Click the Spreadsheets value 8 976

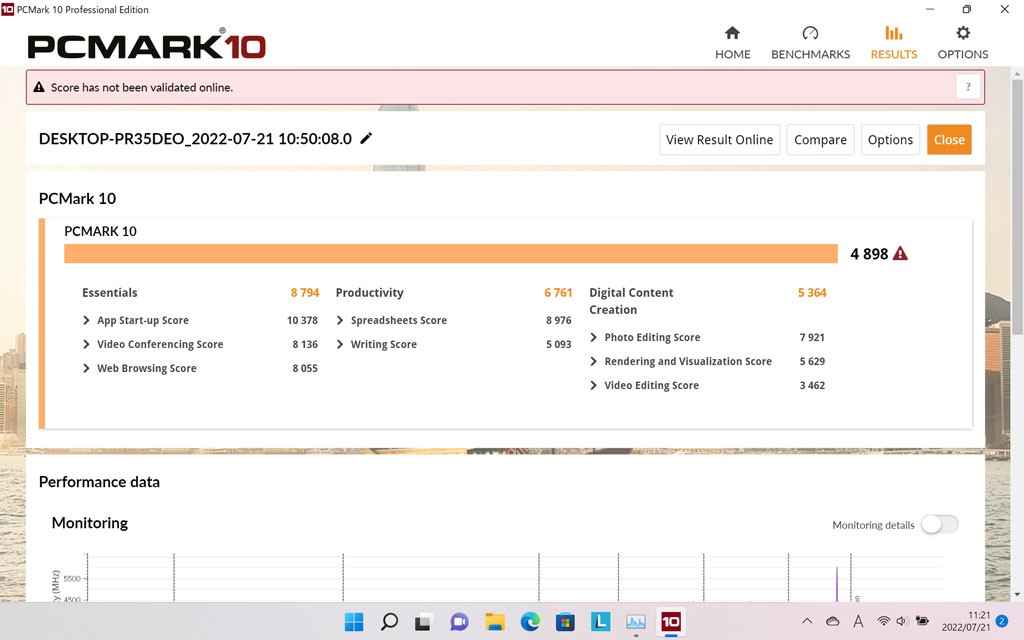(558, 320)
